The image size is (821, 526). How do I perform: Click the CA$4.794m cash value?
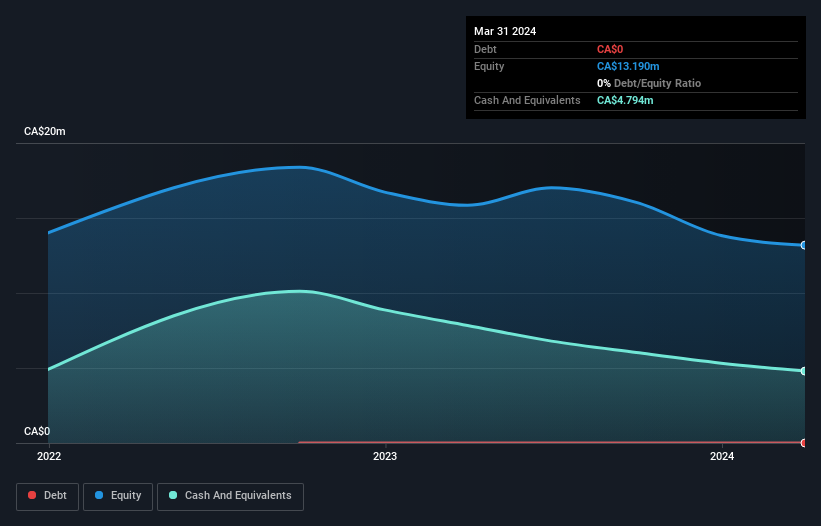pyautogui.click(x=625, y=100)
